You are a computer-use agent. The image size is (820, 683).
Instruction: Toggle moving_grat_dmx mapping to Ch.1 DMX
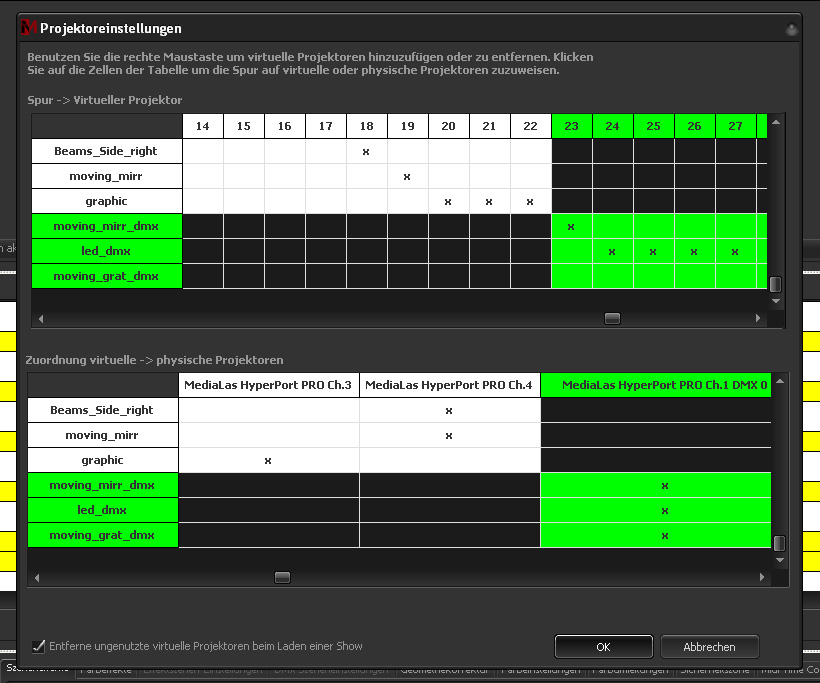656,536
